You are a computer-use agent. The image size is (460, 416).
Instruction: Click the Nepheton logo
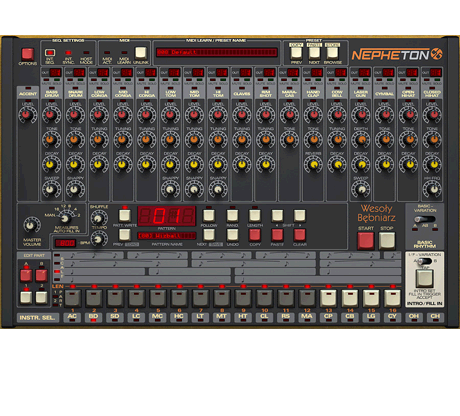[397, 54]
